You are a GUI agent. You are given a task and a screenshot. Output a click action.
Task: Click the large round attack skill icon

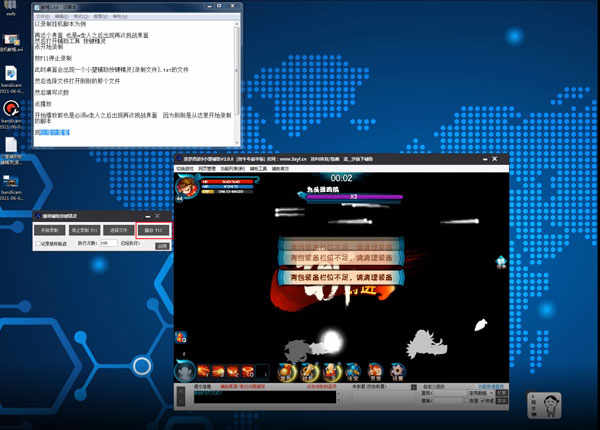(x=185, y=371)
